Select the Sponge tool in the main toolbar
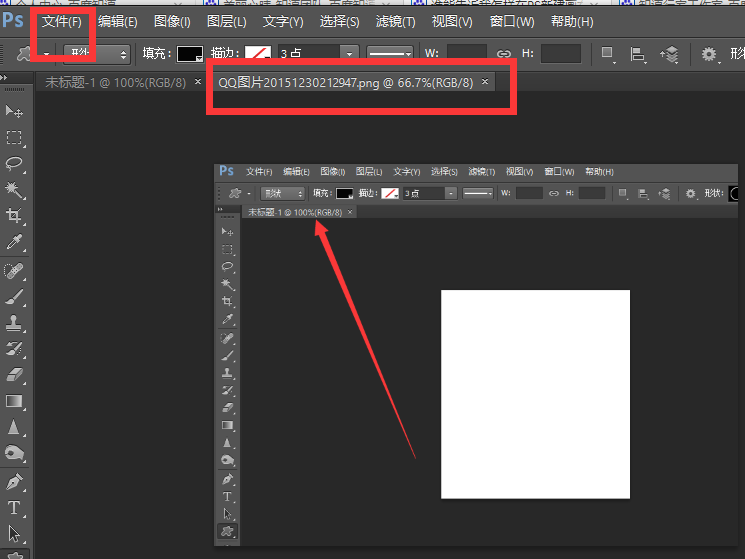This screenshot has height=559, width=745. coord(14,453)
